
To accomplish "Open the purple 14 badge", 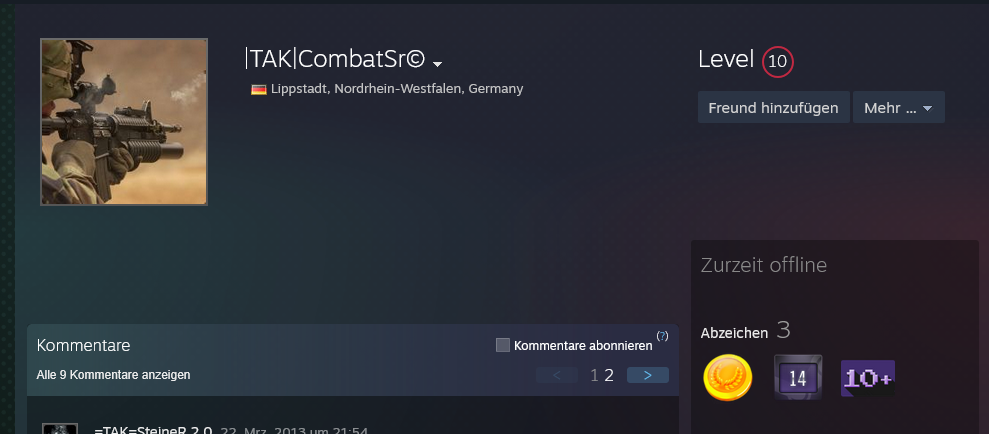I will click(798, 377).
